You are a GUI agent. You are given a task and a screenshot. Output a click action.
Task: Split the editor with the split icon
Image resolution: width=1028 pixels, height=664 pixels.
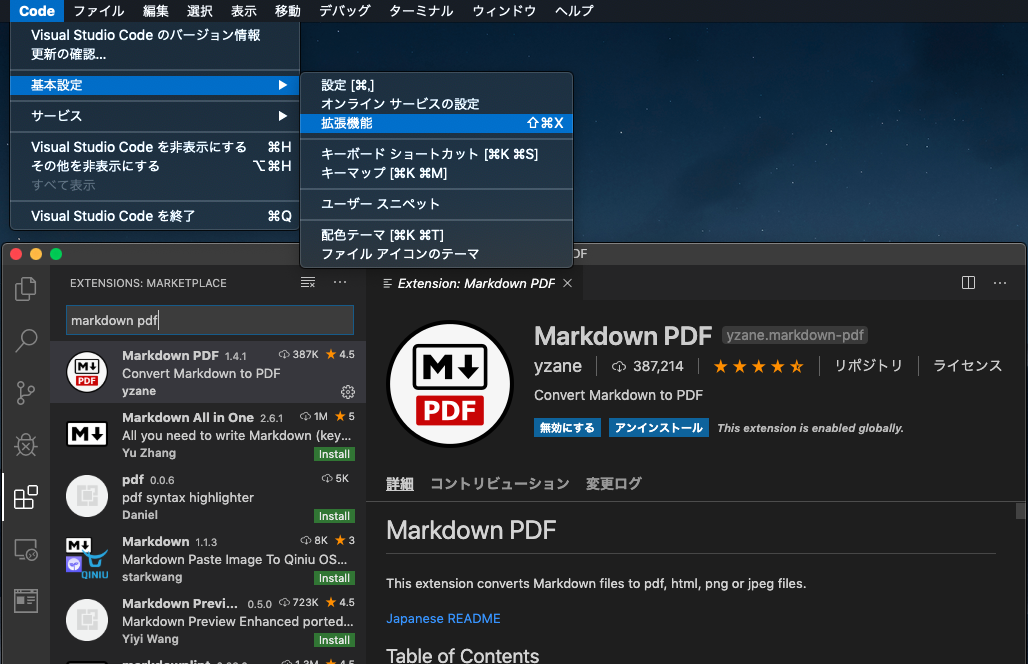pyautogui.click(x=968, y=283)
